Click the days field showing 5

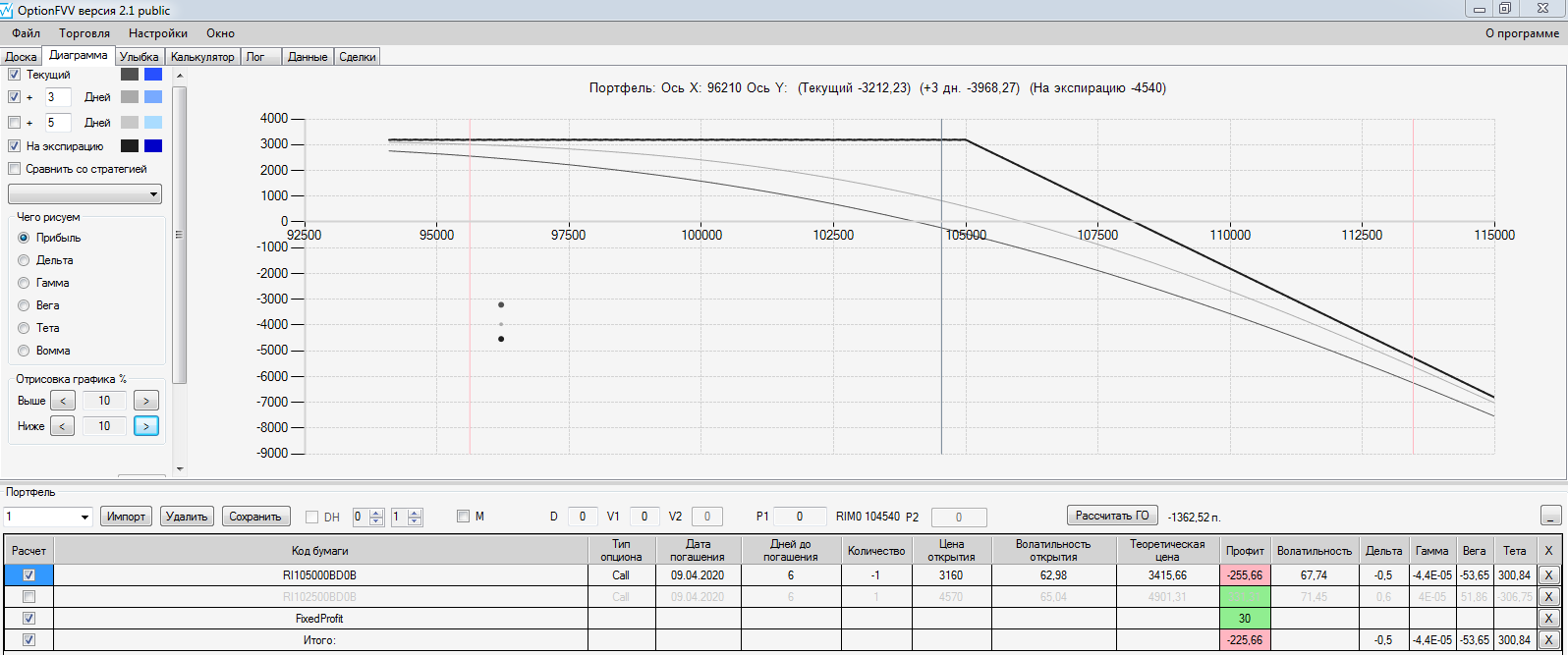58,123
